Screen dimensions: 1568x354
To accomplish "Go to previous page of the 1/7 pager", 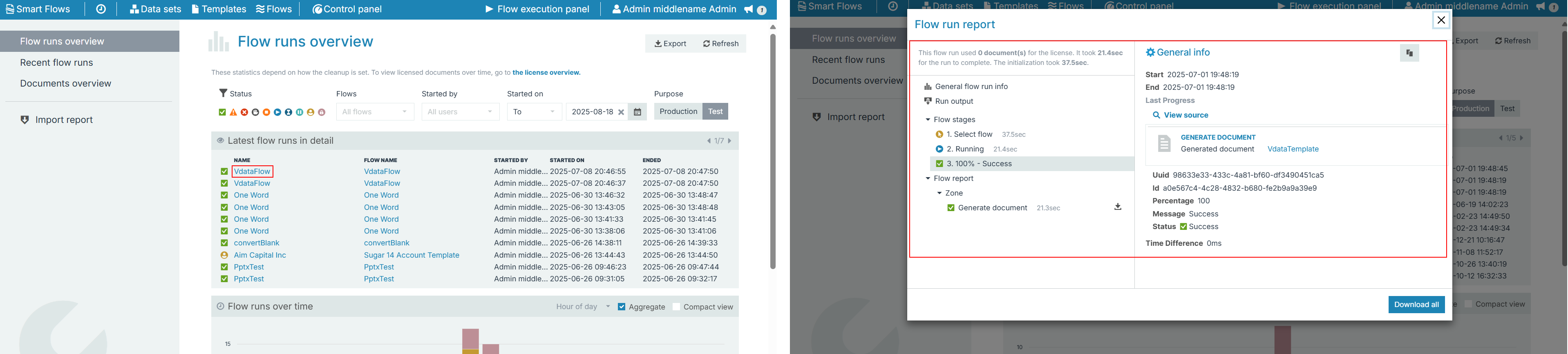I will click(709, 141).
